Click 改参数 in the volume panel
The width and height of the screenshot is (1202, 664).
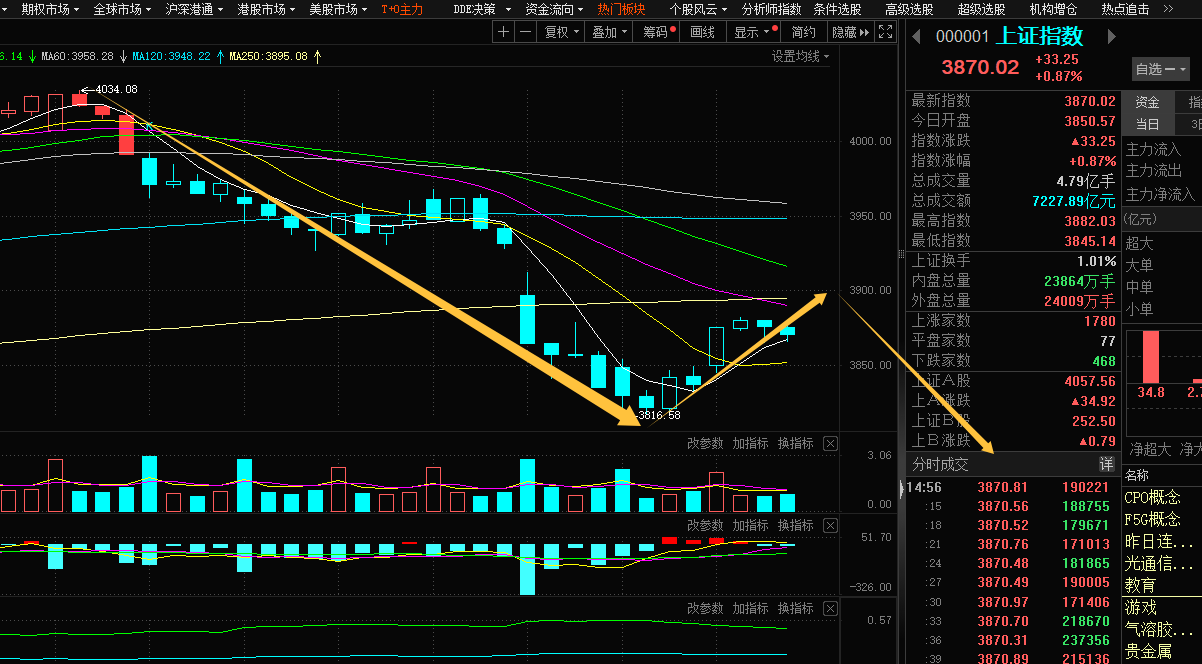pyautogui.click(x=705, y=443)
